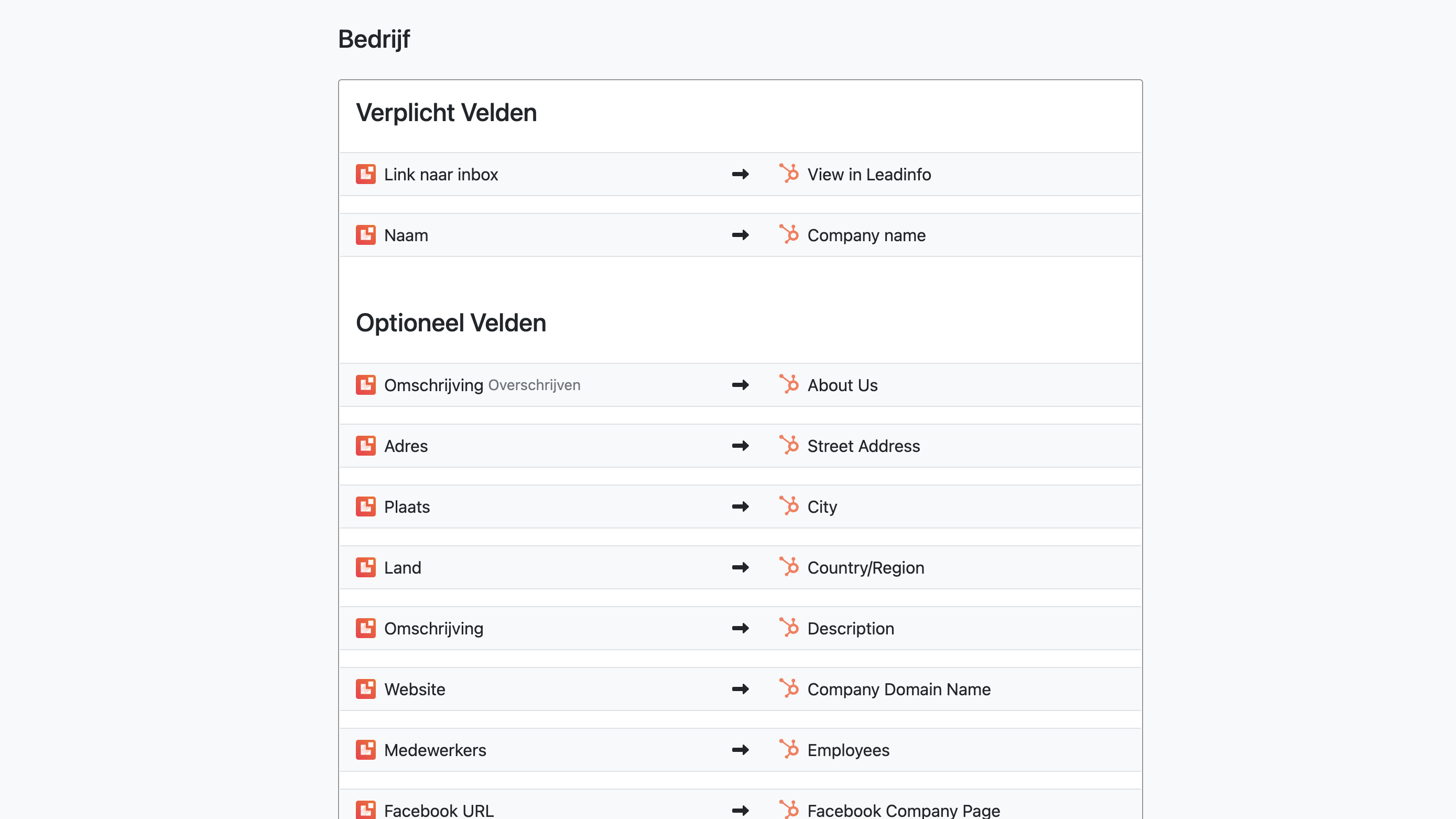The height and width of the screenshot is (819, 1456).
Task: Select the Description HubSpot field
Action: [851, 628]
